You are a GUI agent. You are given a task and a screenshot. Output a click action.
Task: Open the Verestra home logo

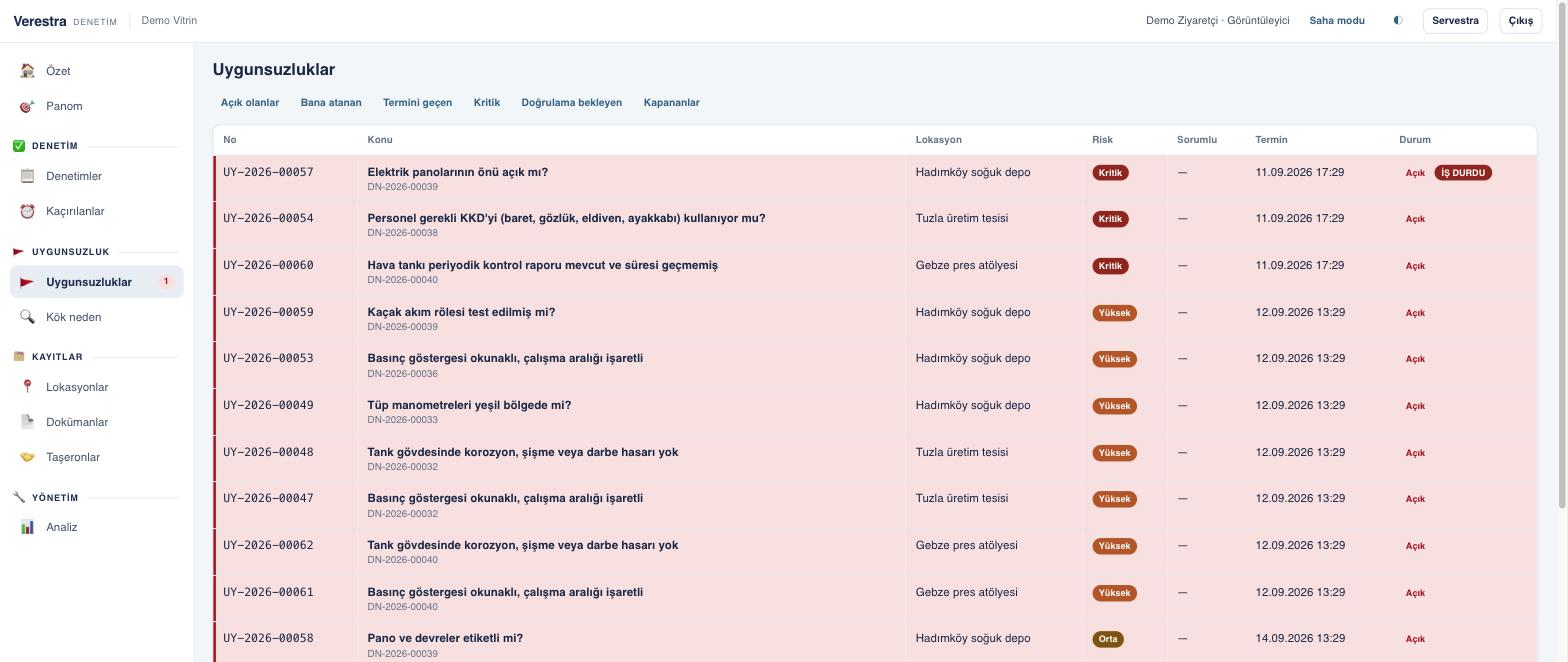[40, 20]
